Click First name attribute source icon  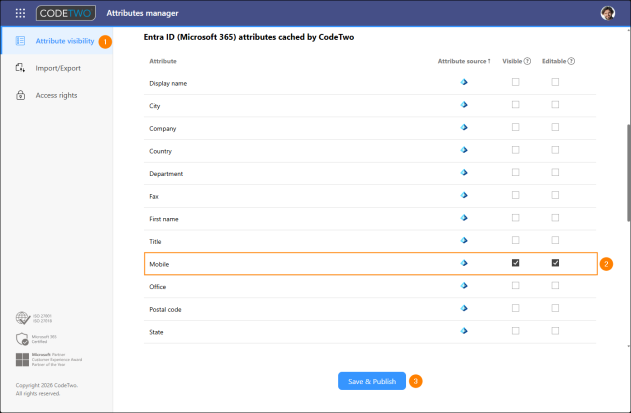(464, 218)
